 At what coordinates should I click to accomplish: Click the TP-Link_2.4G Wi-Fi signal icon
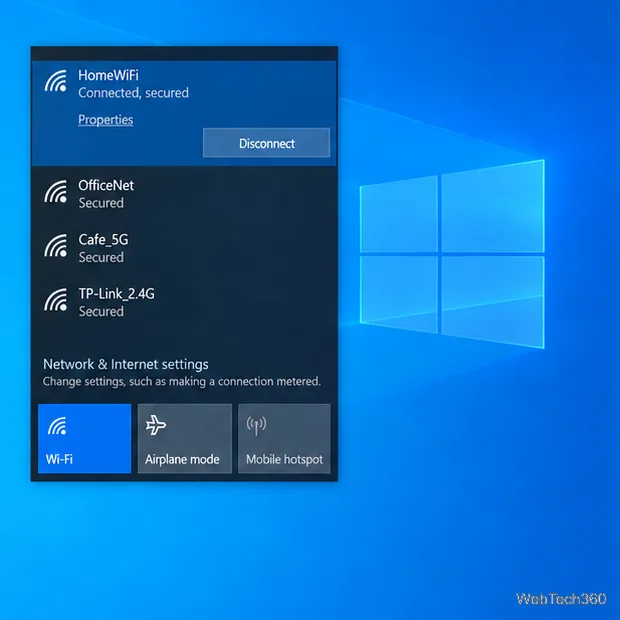(x=56, y=300)
